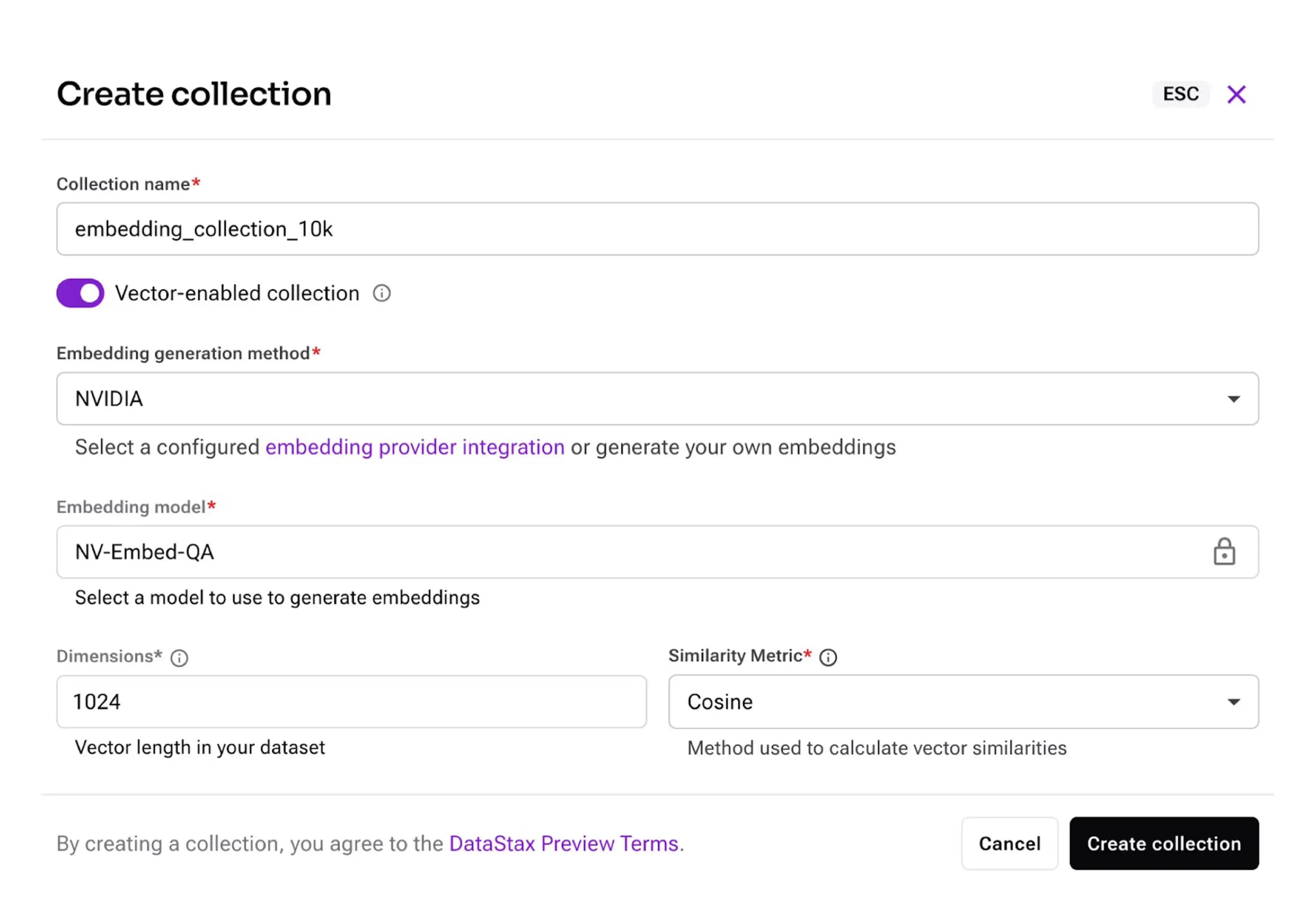Select the 1024 Dimensions input
The image size is (1315, 924).
click(x=351, y=702)
